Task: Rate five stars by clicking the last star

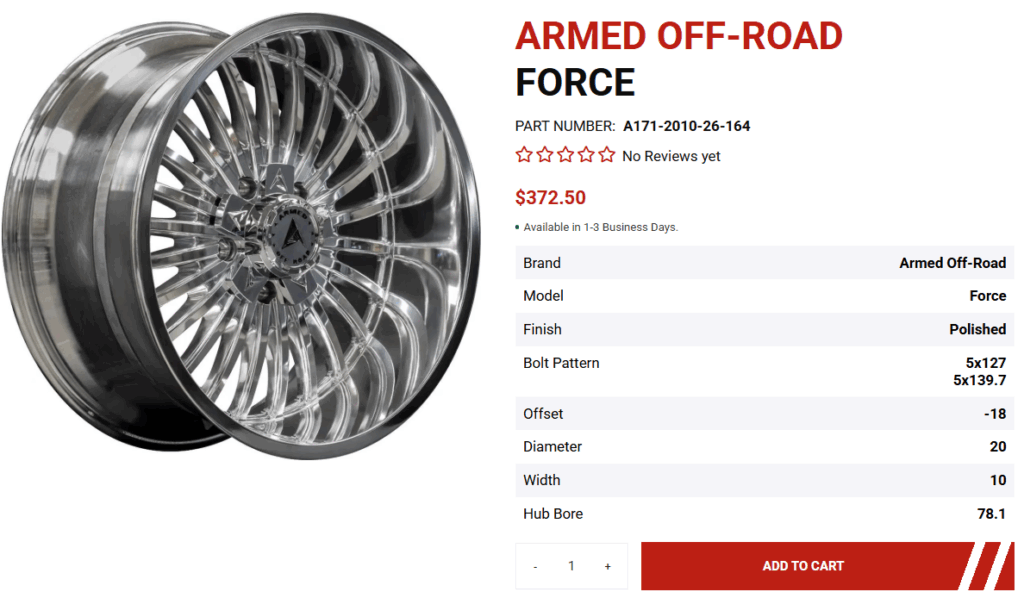Action: (x=607, y=155)
